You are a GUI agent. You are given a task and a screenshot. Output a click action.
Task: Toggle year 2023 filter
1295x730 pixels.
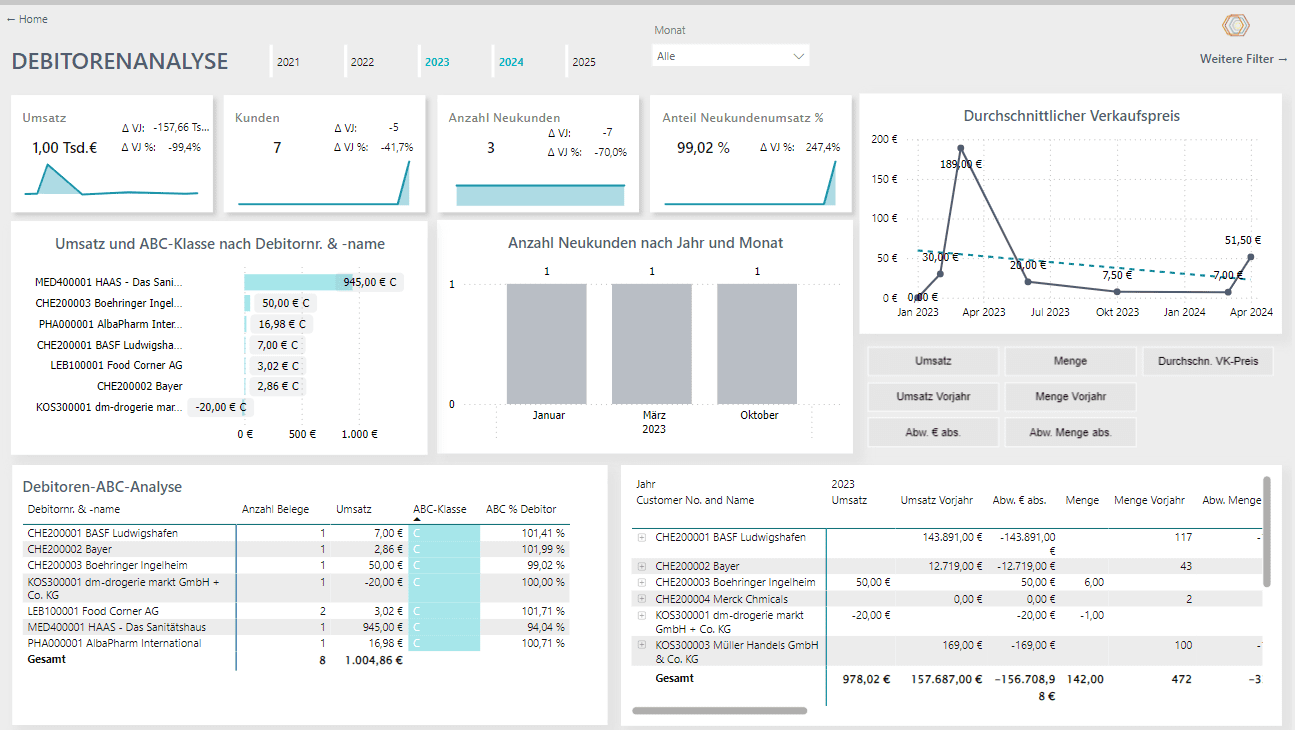437,62
